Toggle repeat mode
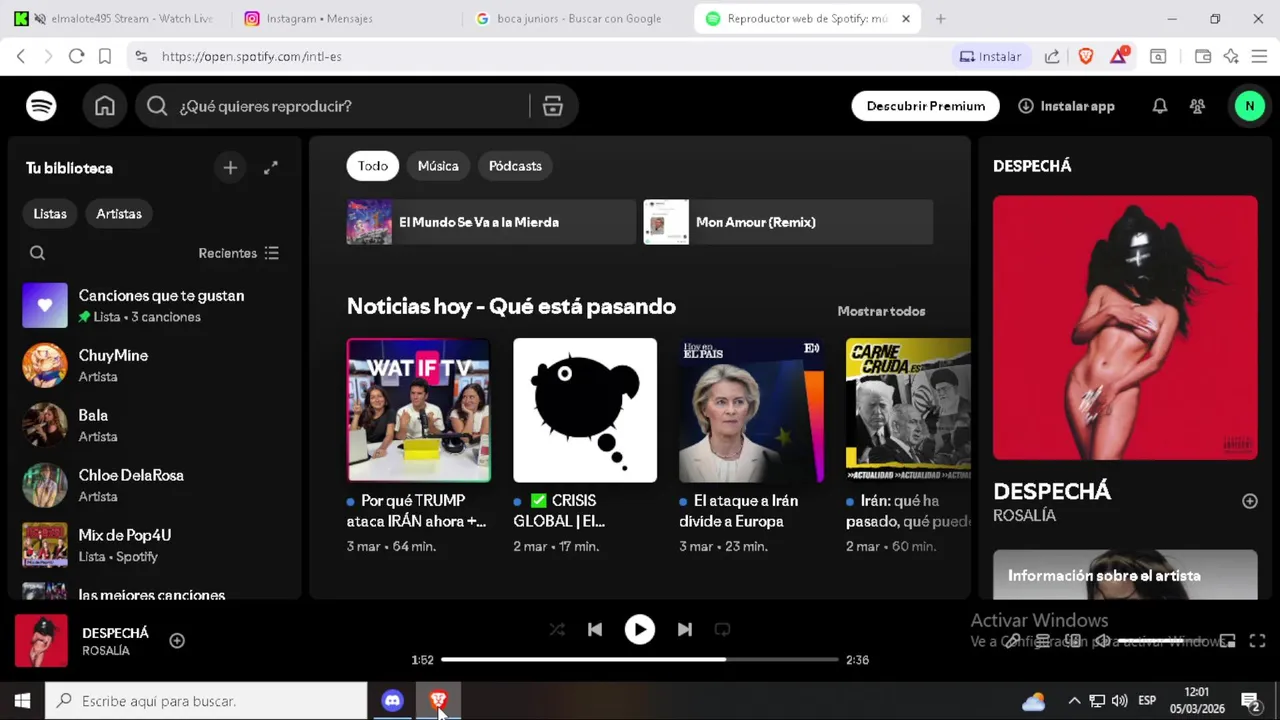Viewport: 1280px width, 720px height. click(722, 629)
